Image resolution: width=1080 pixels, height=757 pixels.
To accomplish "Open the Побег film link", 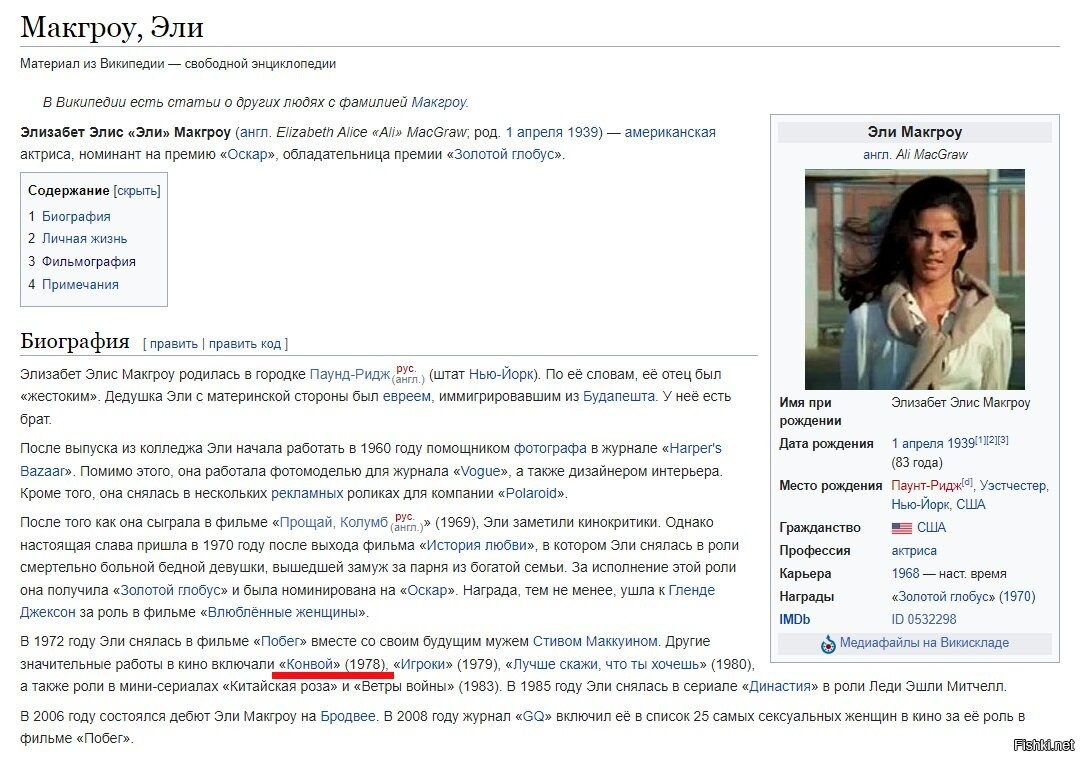I will pos(280,642).
